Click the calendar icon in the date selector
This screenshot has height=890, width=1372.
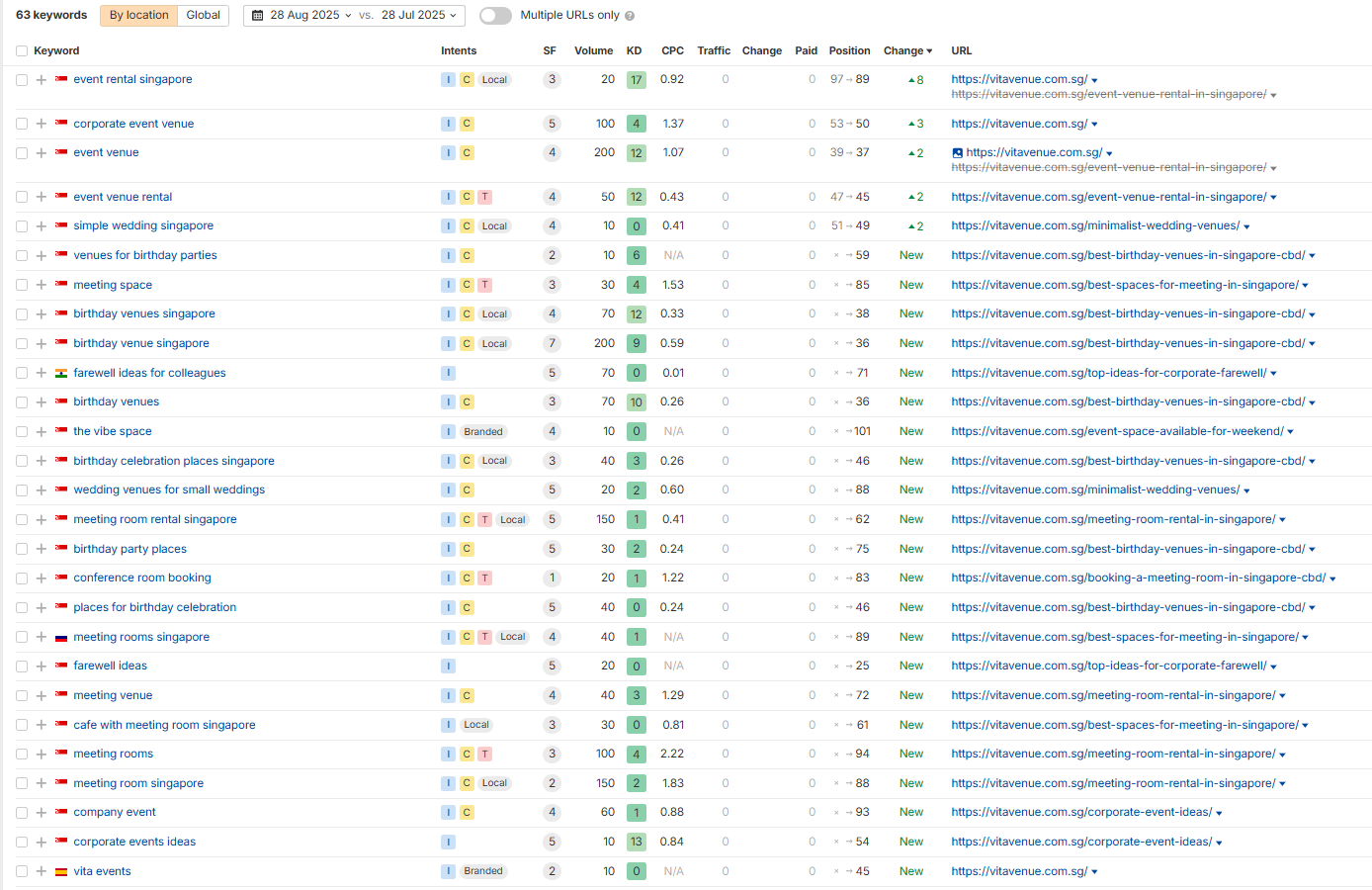coord(258,16)
